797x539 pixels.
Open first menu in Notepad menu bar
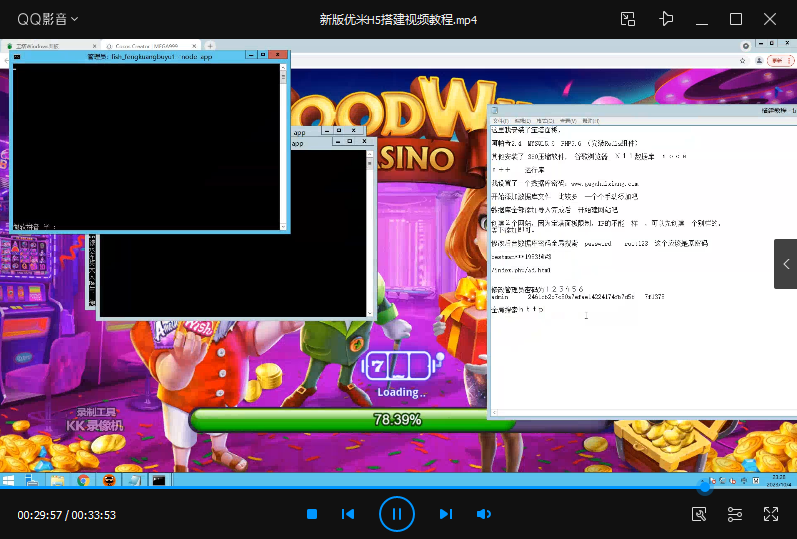pyautogui.click(x=501, y=121)
